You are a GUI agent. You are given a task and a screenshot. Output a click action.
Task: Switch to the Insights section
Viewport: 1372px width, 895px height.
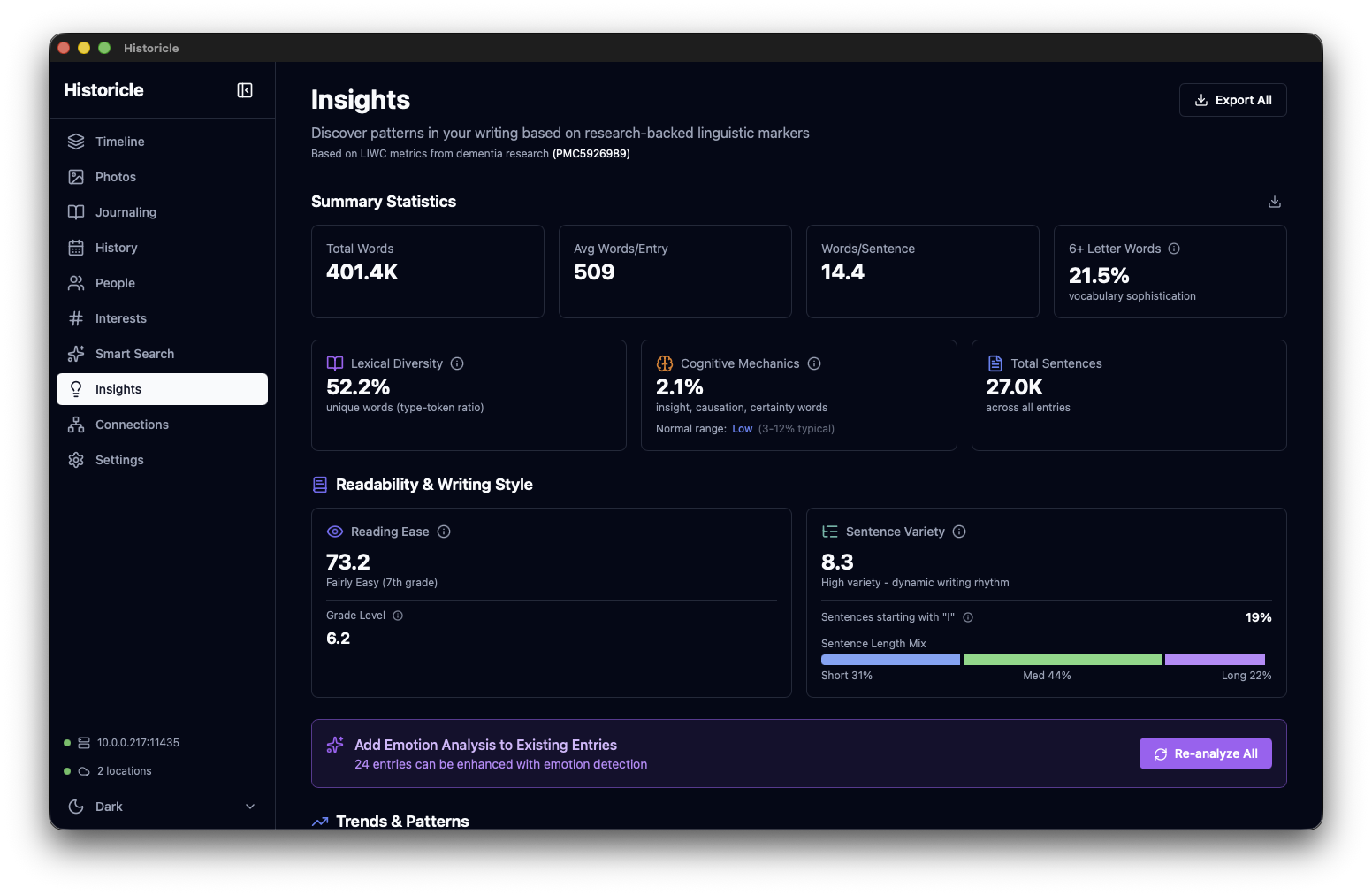(x=118, y=389)
